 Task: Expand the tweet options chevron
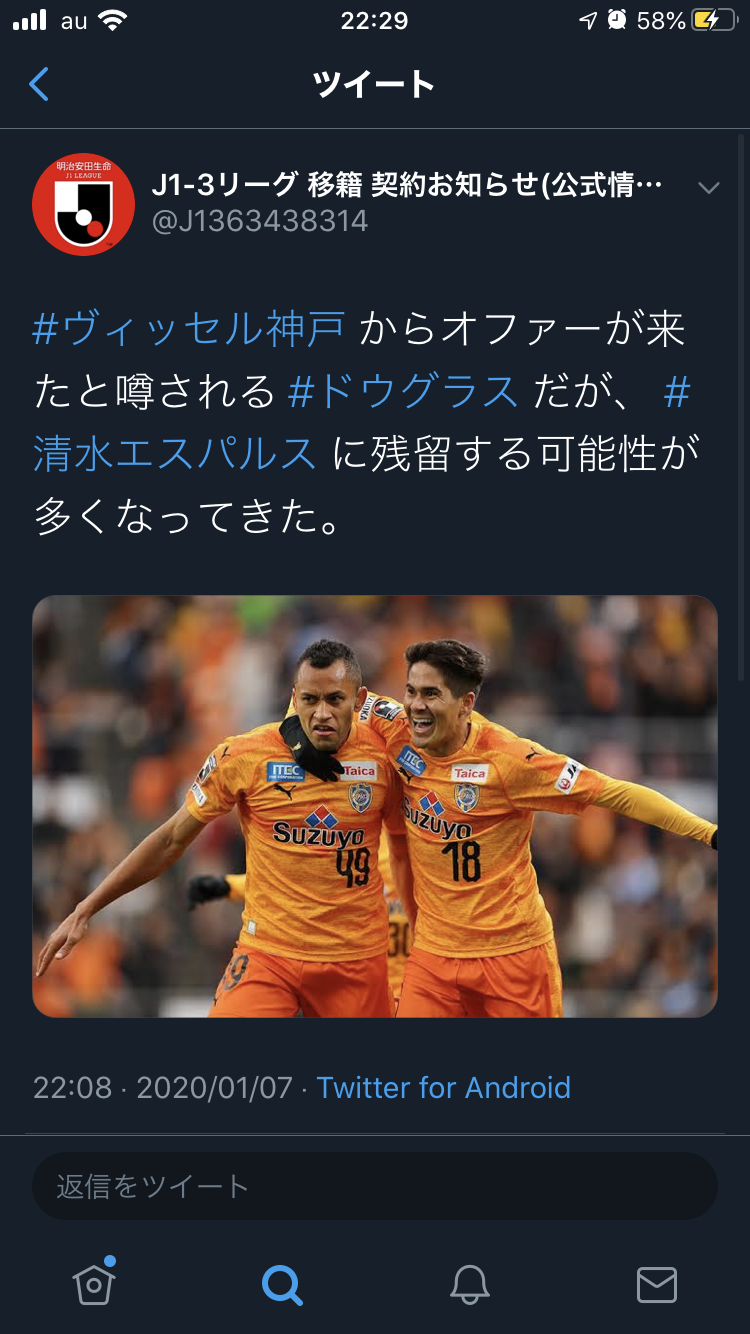[x=708, y=188]
